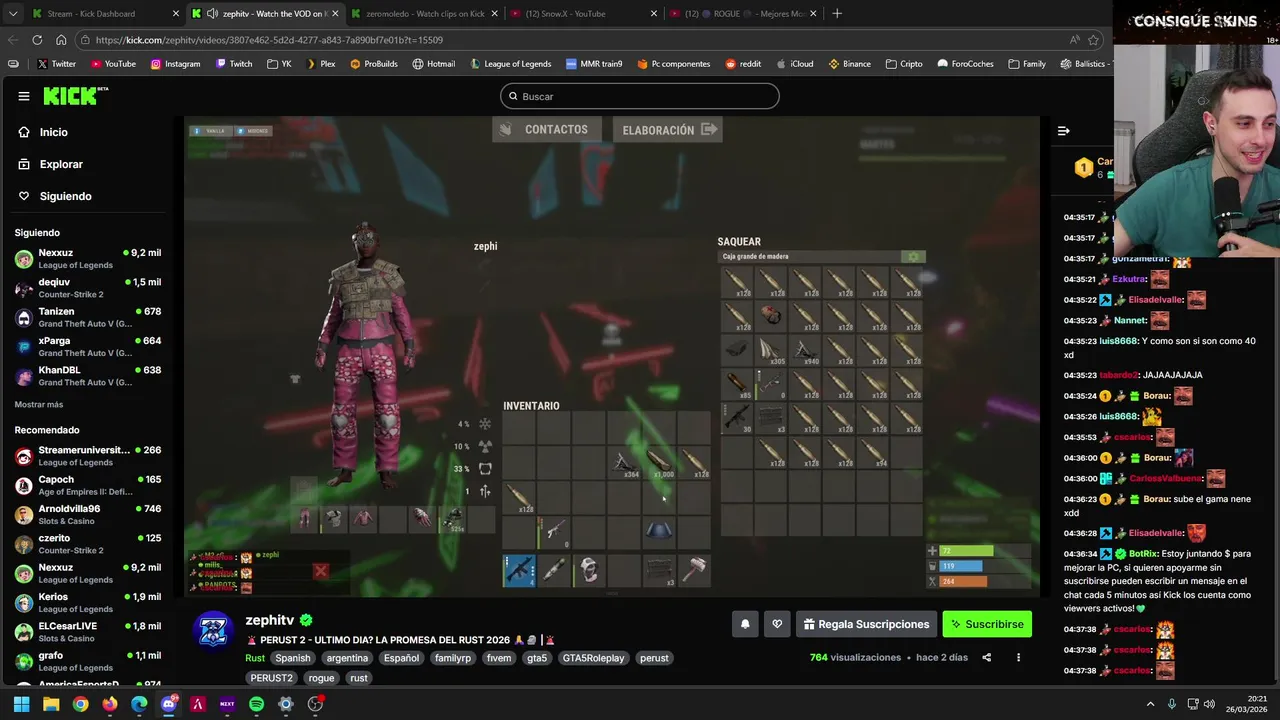Open the Cripto bookmarks folder
Image resolution: width=1280 pixels, height=720 pixels.
[x=904, y=64]
